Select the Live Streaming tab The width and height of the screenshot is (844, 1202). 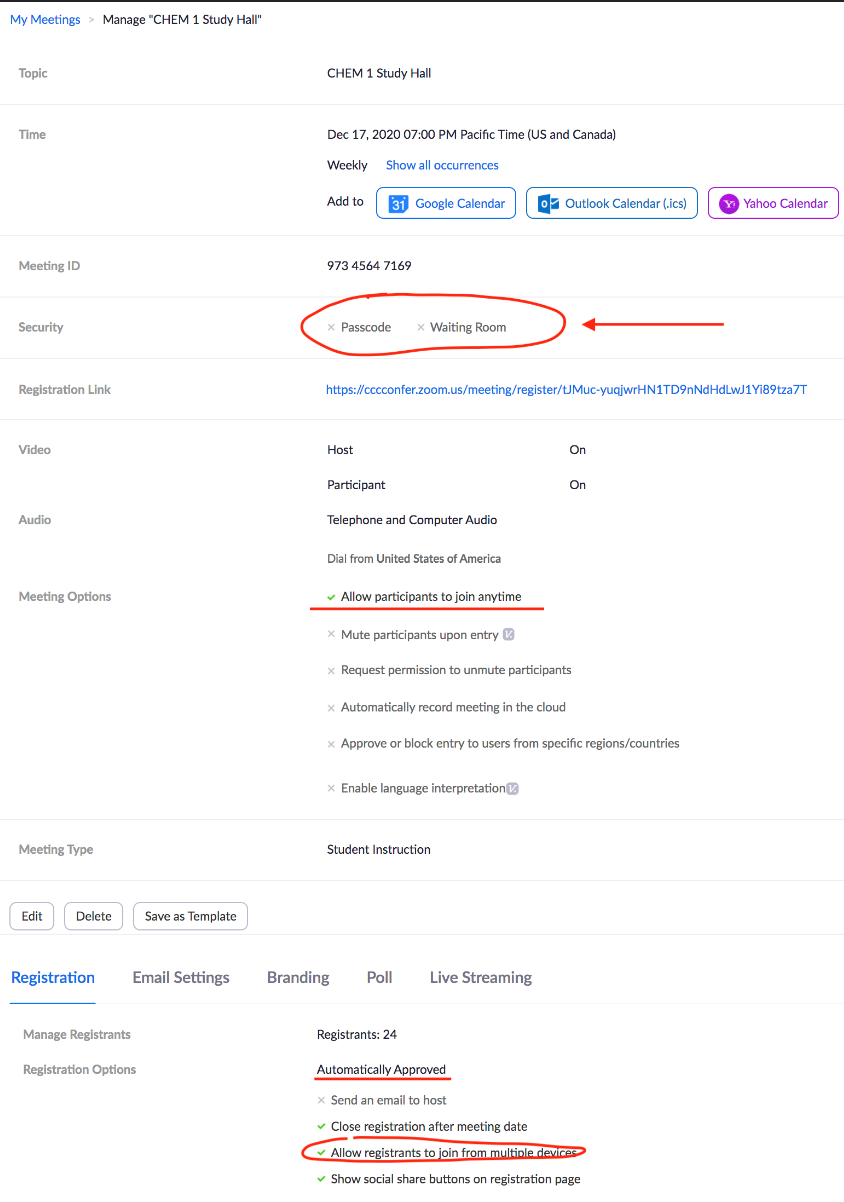coord(480,978)
